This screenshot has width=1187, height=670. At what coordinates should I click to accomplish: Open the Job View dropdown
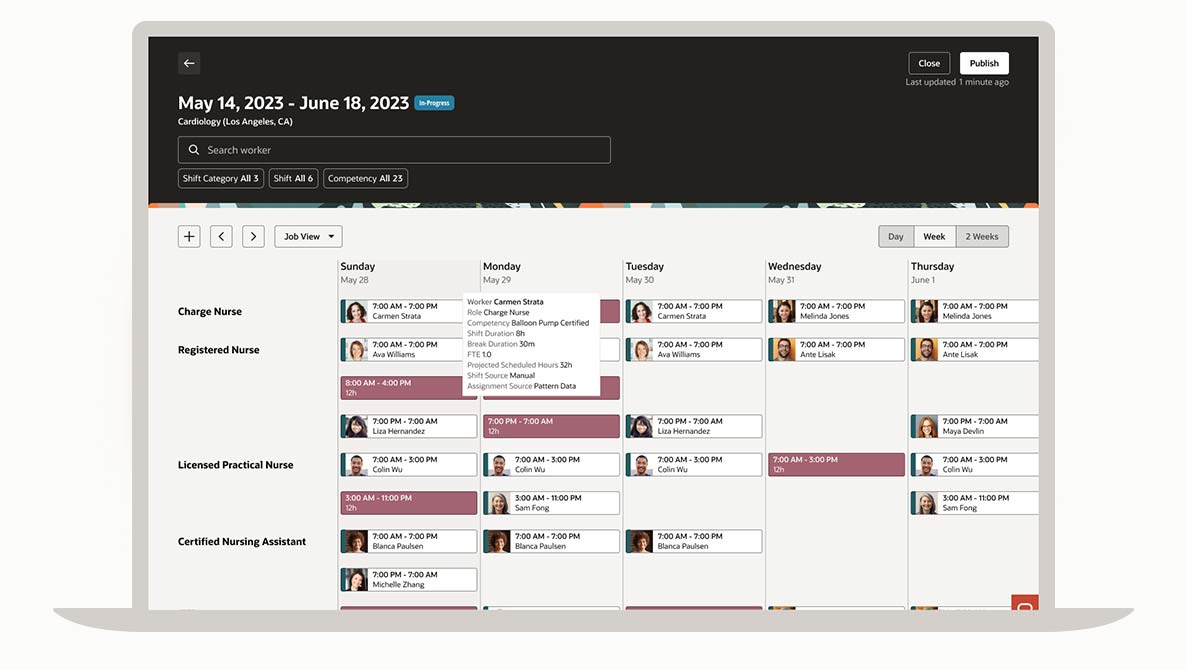tap(308, 237)
